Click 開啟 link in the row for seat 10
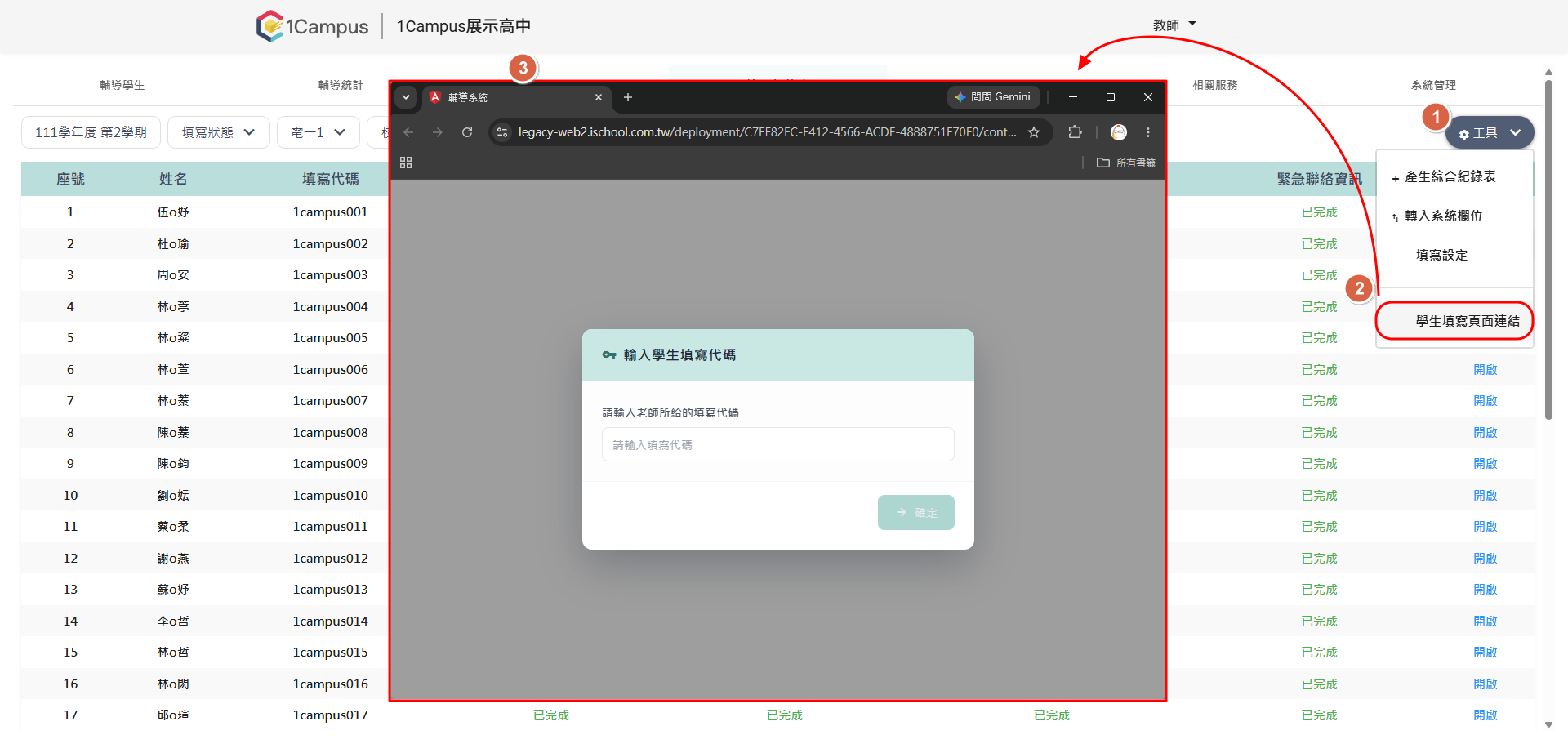The width and height of the screenshot is (1568, 744). click(x=1486, y=496)
